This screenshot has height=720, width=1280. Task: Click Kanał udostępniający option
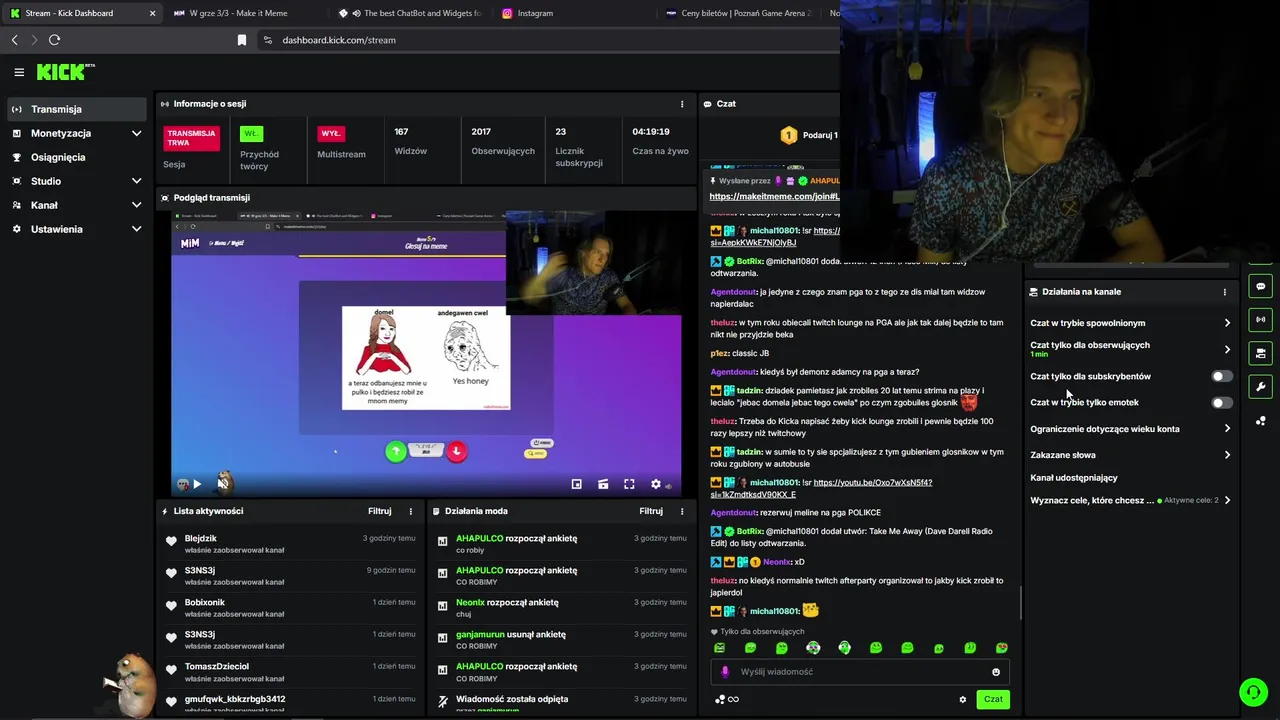(1074, 478)
